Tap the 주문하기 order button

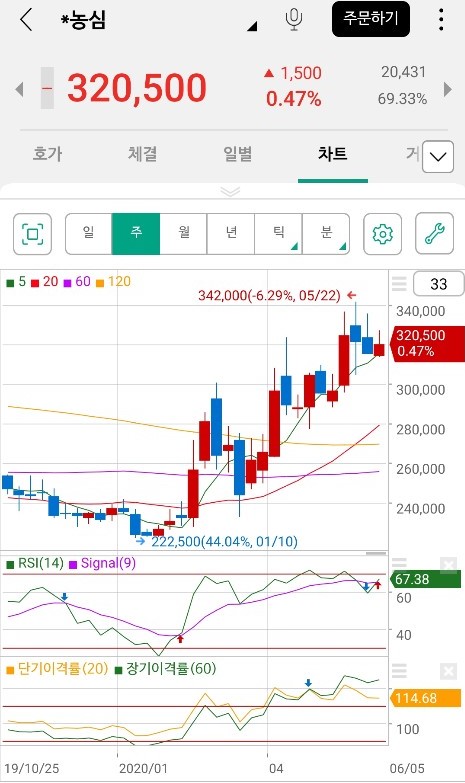coord(371,19)
